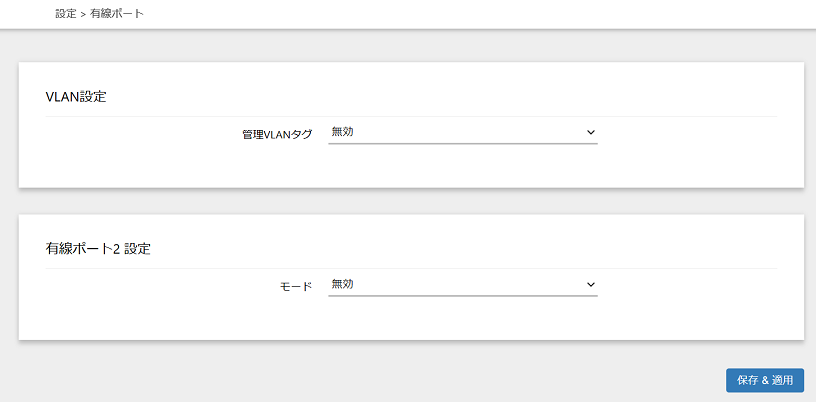Screen dimensions: 816x402
Task: Click the VLAN設定 section heading
Action: click(76, 97)
